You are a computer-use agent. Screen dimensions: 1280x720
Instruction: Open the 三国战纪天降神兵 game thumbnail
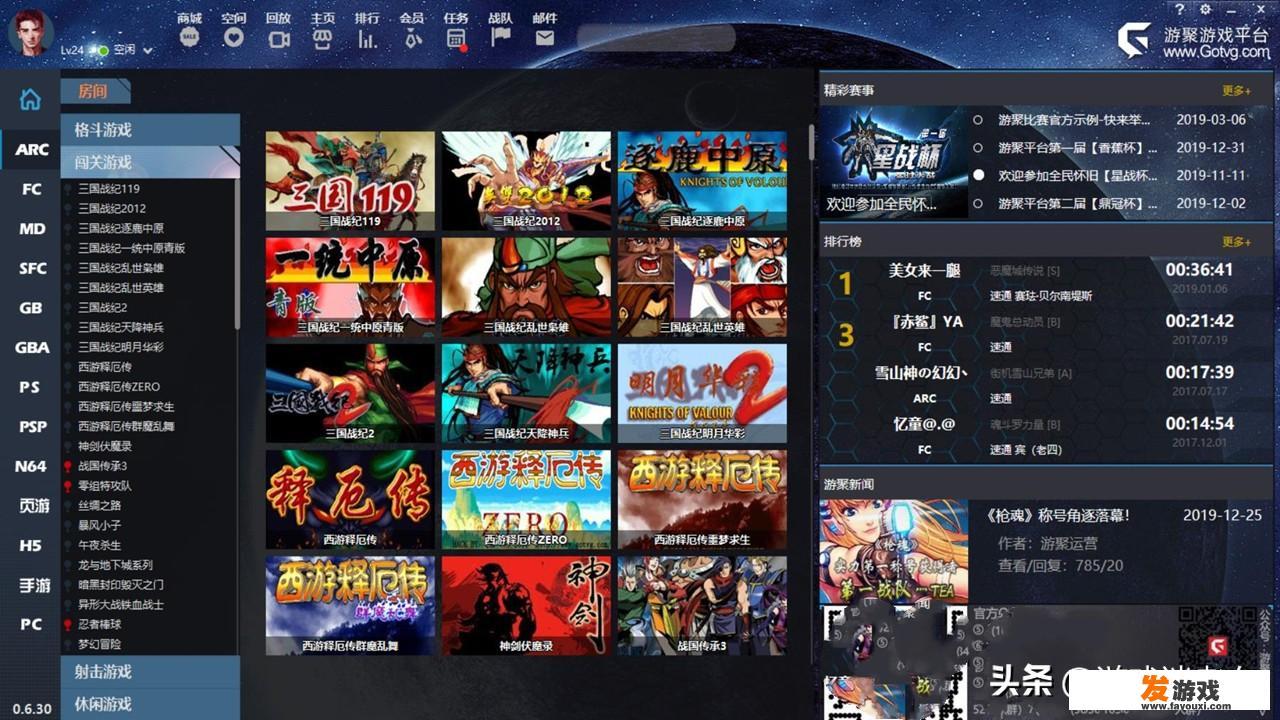click(x=526, y=393)
